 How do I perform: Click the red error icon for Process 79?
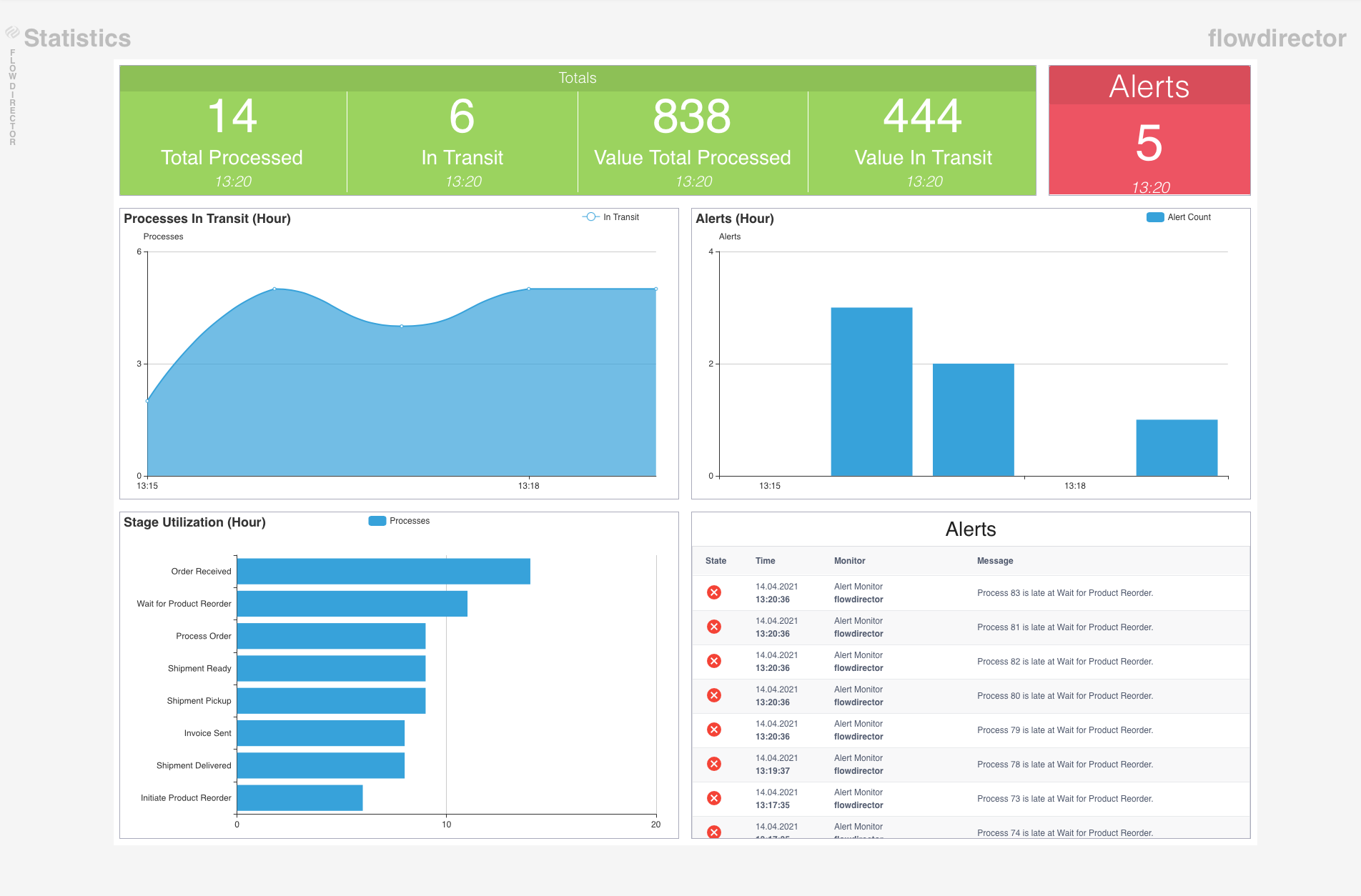713,730
